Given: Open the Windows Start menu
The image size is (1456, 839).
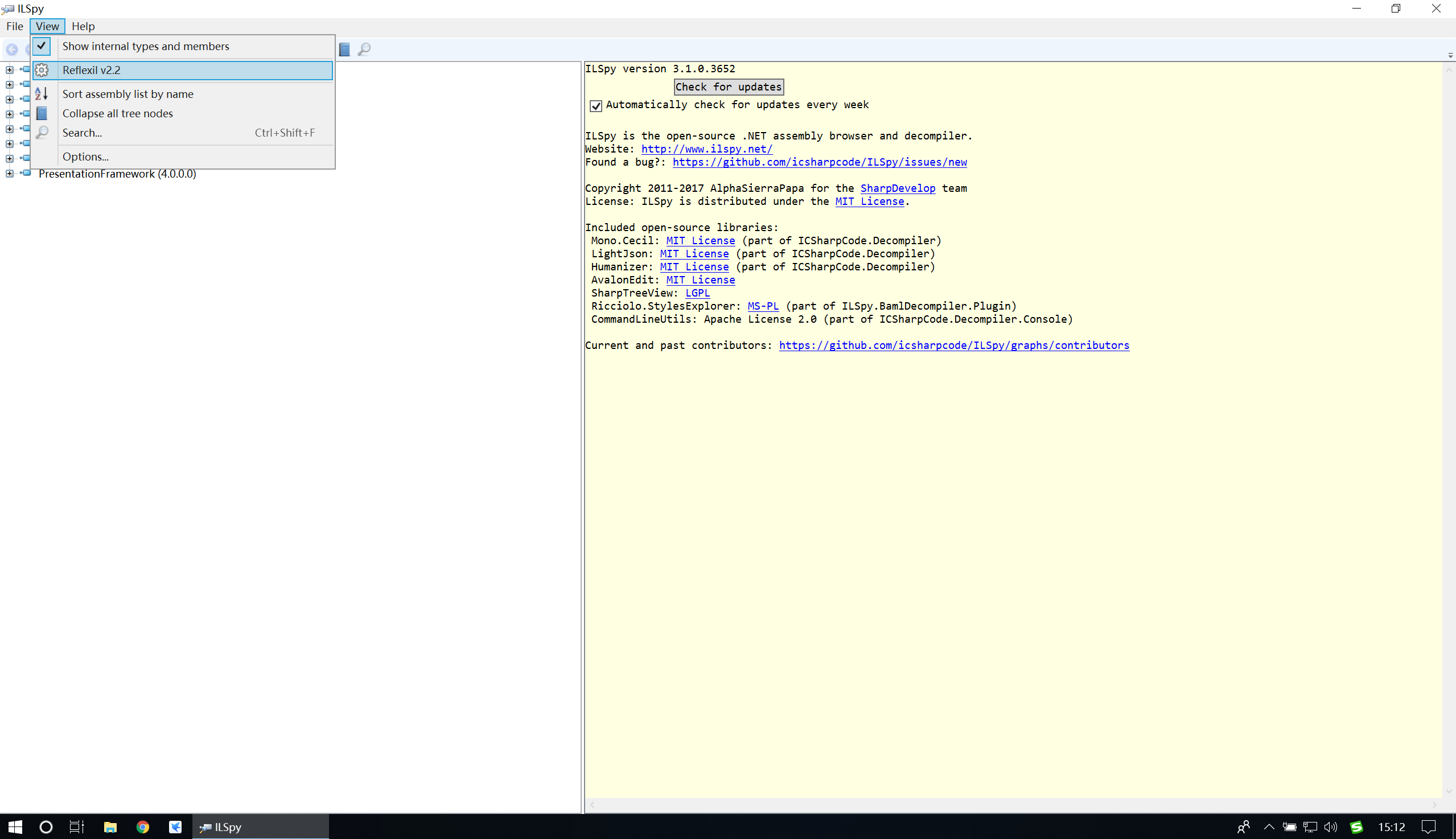Looking at the screenshot, I should 15,827.
